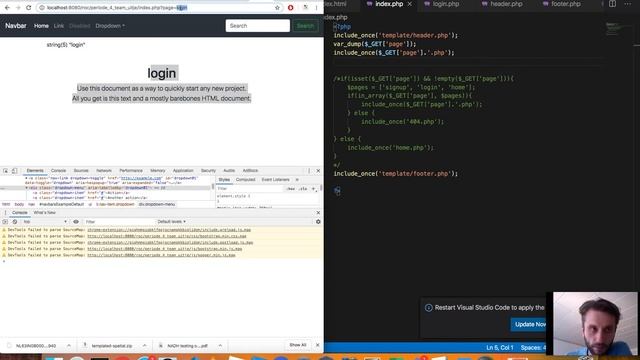Close the DevTools panel
Screen dimensions: 640x360
pos(318,171)
